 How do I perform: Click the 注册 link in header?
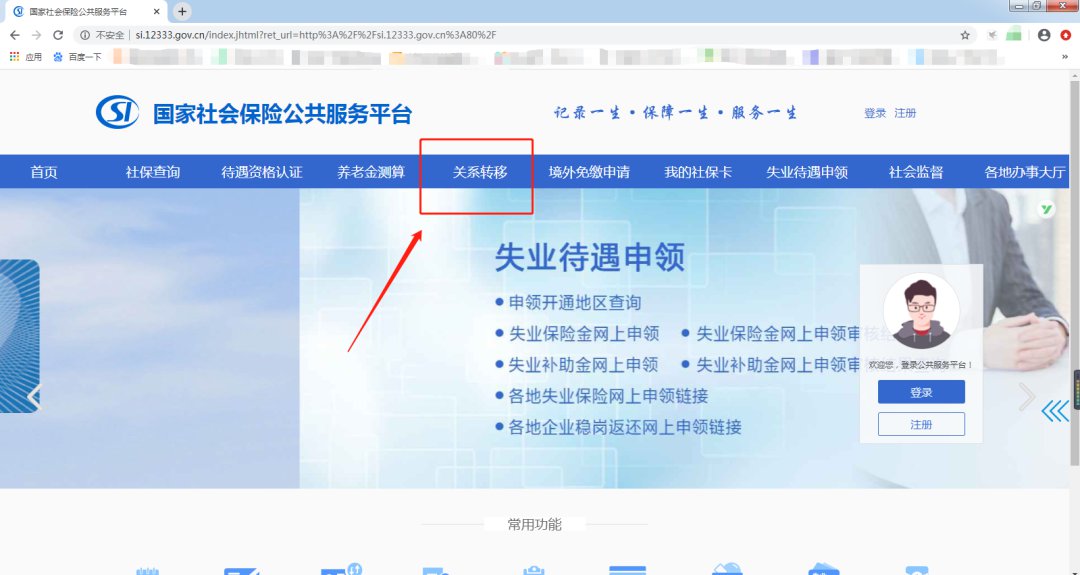[x=905, y=113]
